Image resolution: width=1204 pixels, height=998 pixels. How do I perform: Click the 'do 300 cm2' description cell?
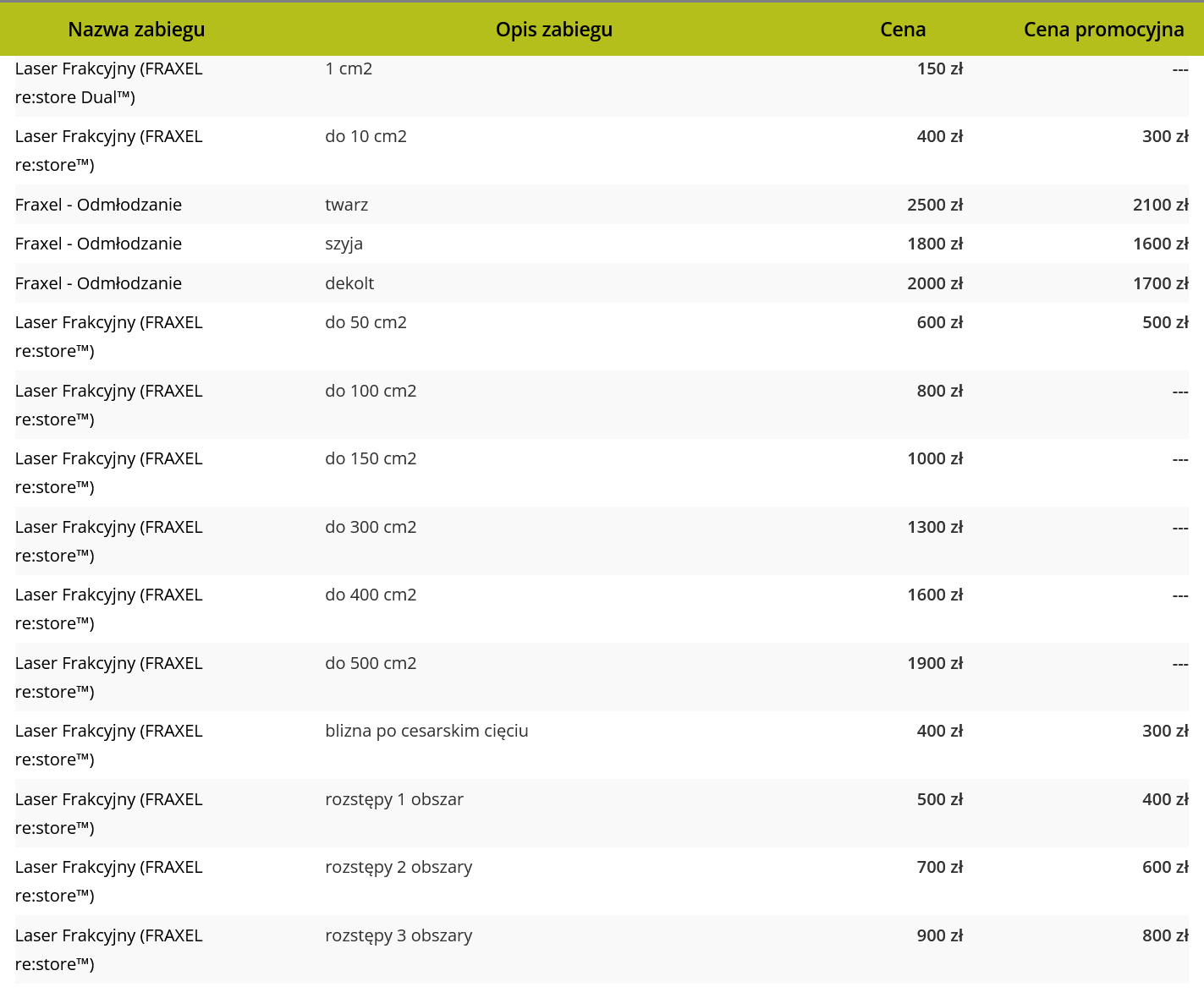(x=371, y=527)
